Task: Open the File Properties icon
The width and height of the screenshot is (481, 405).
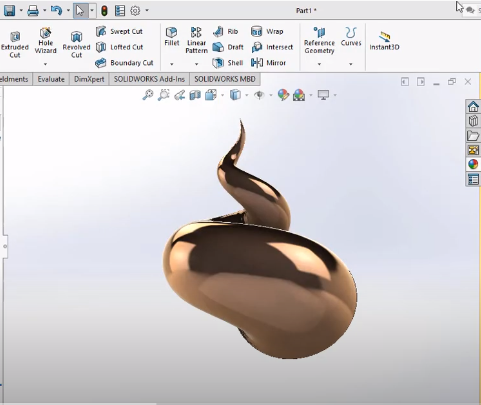Action: pyautogui.click(x=120, y=11)
